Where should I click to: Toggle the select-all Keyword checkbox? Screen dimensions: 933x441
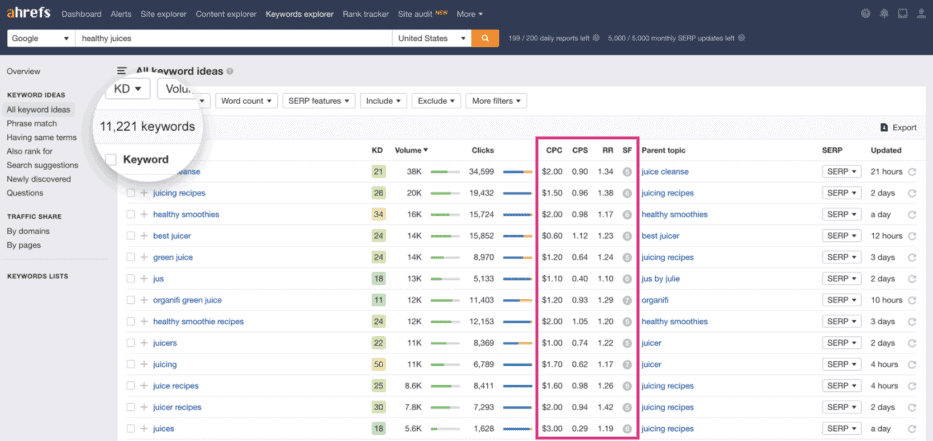tap(110, 159)
